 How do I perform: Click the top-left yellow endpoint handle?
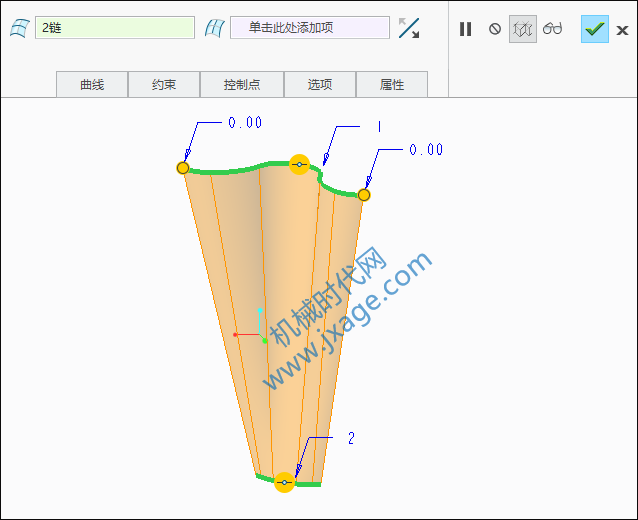(x=183, y=168)
